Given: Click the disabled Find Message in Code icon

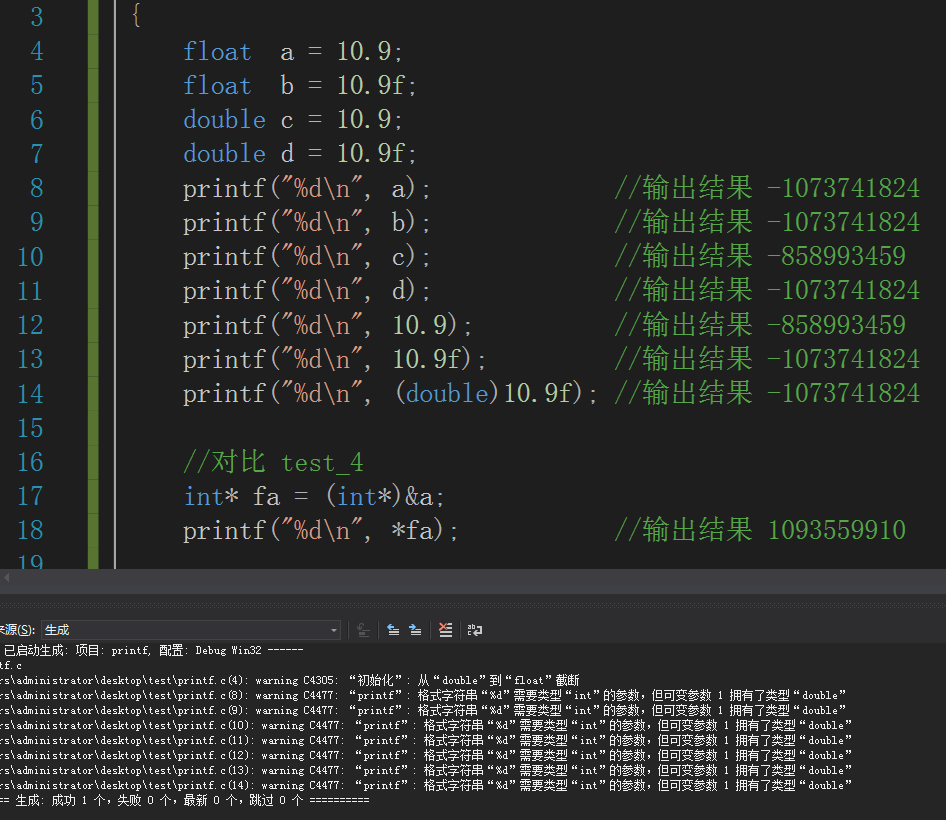Looking at the screenshot, I should click(x=363, y=630).
